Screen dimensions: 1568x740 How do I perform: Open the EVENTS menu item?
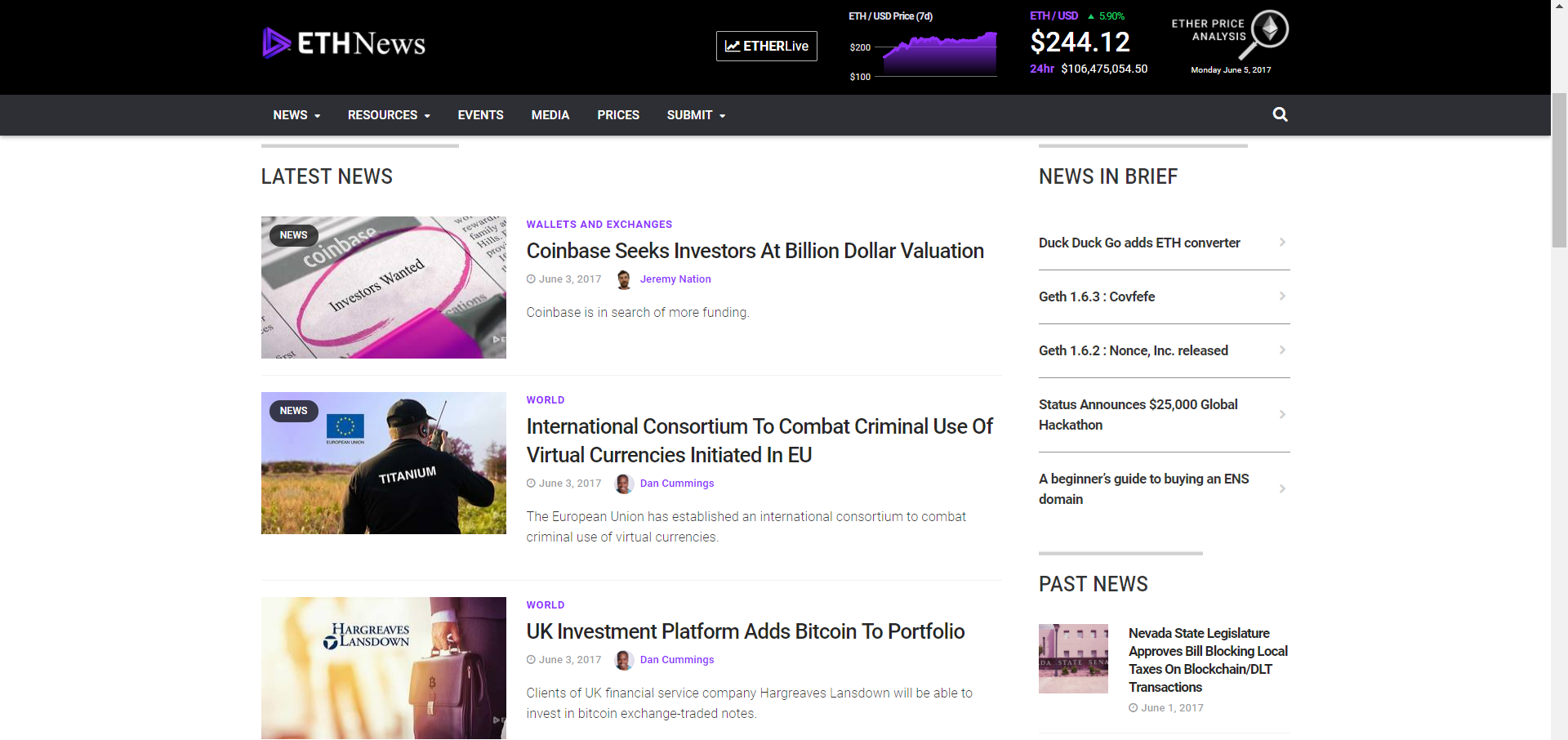tap(480, 115)
